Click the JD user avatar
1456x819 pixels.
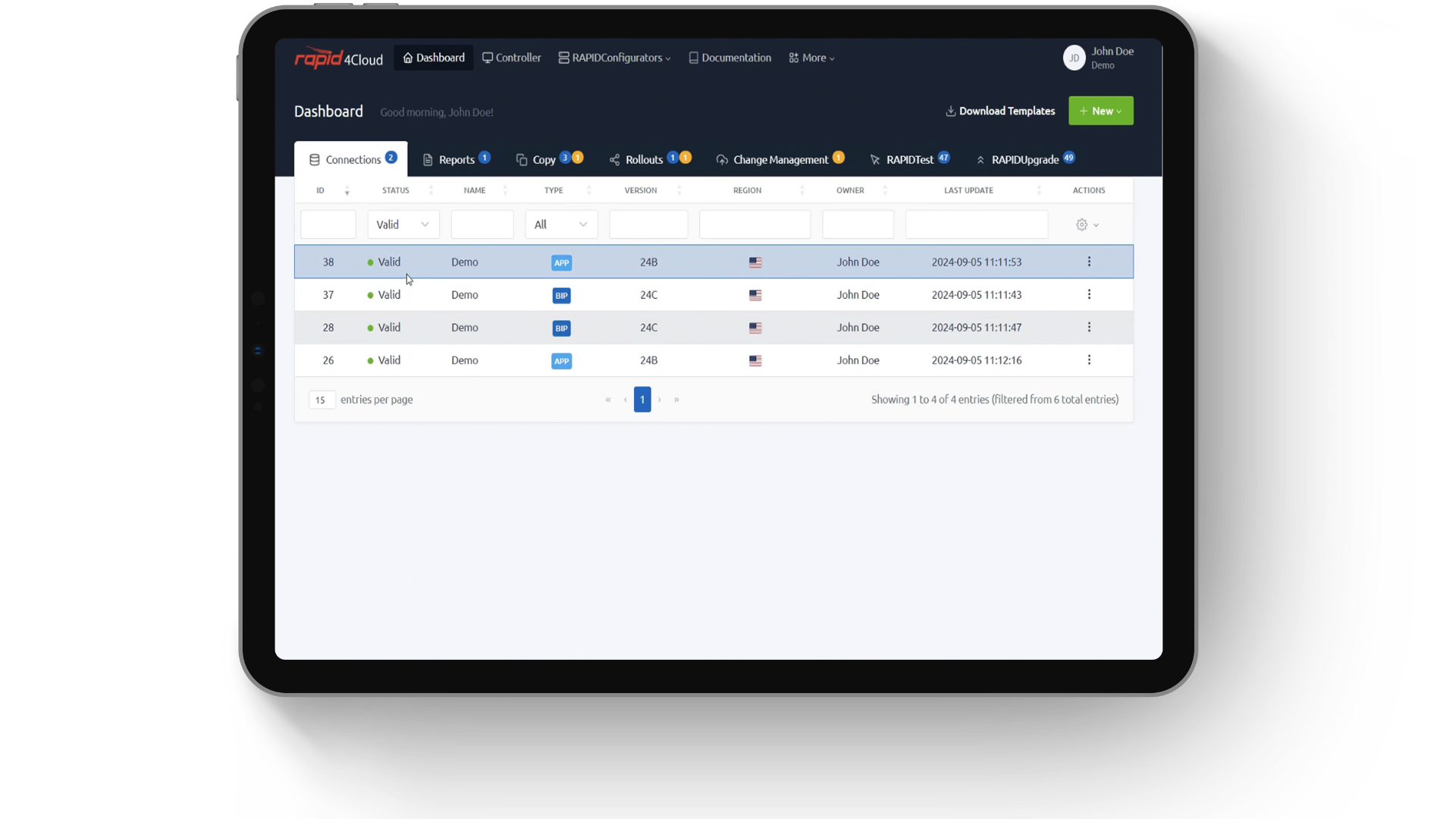point(1074,58)
